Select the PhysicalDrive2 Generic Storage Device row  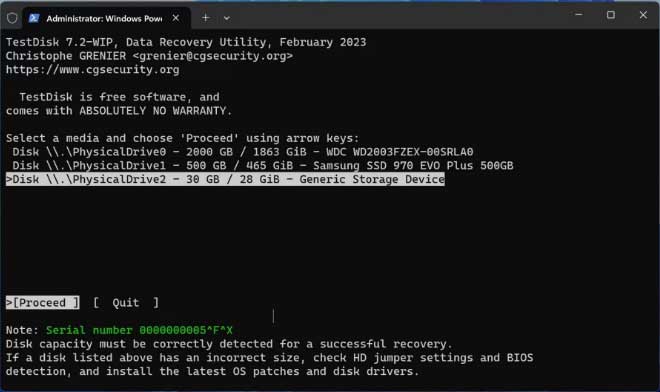225,179
